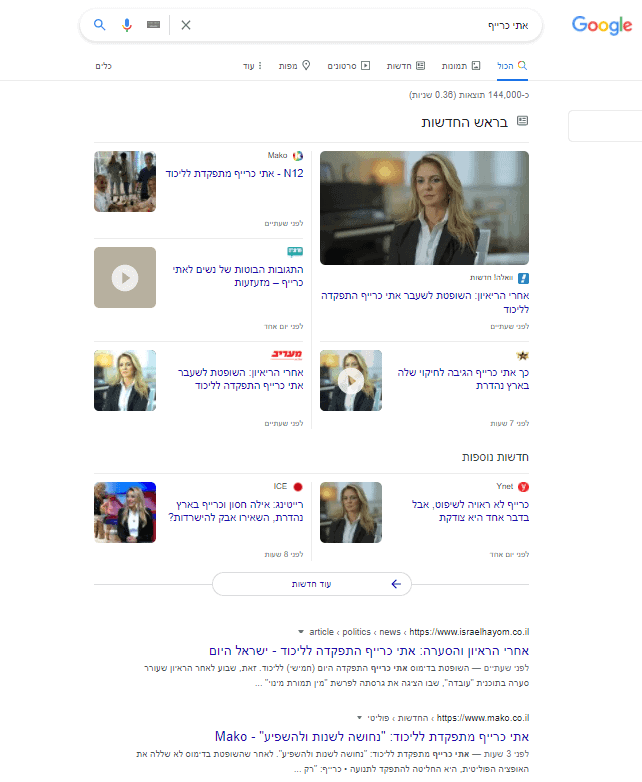Viewport: 642px width, 782px height.
Task: Start voice search with microphone icon
Action: (127, 24)
